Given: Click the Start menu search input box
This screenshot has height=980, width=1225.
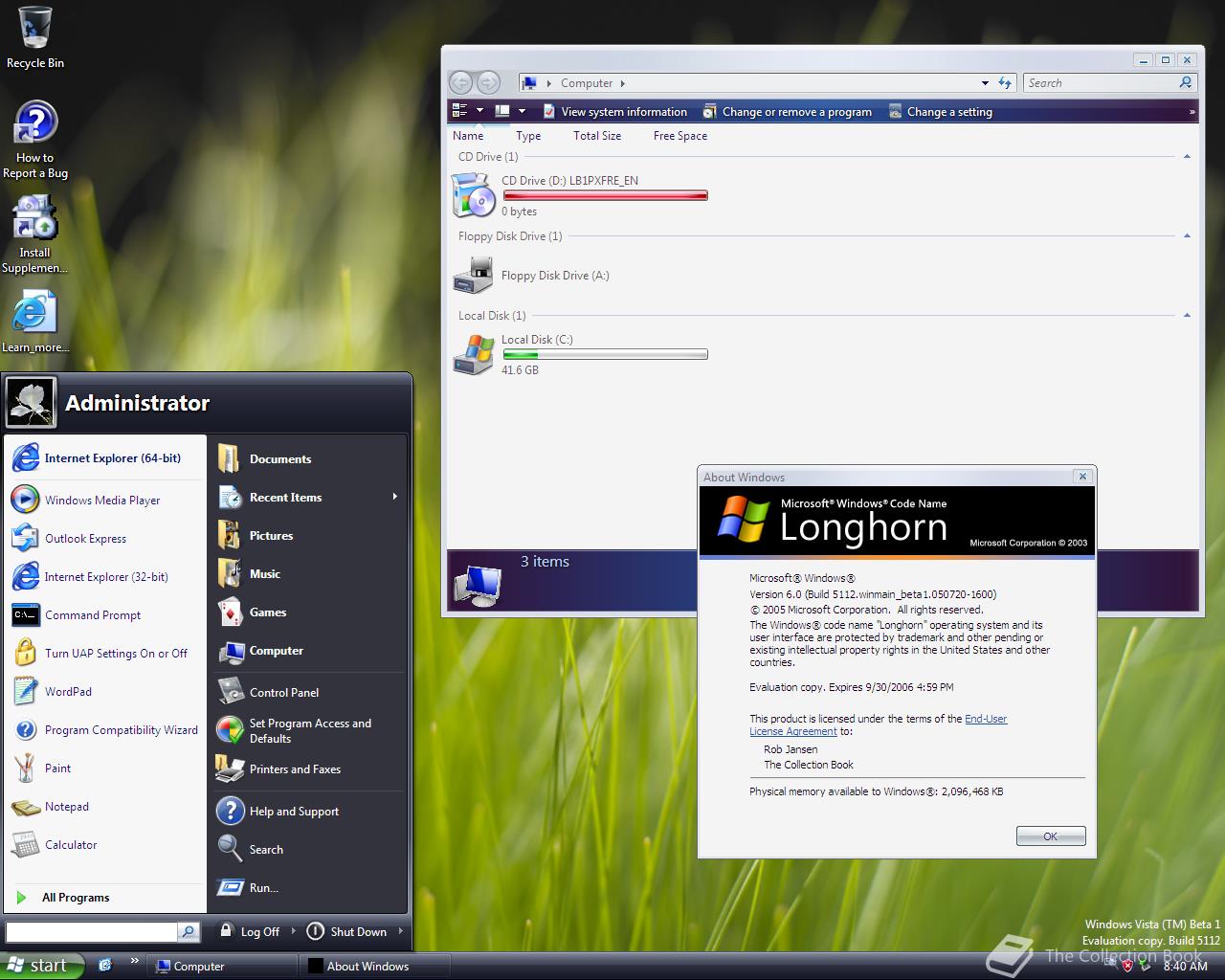Looking at the screenshot, I should click(92, 931).
